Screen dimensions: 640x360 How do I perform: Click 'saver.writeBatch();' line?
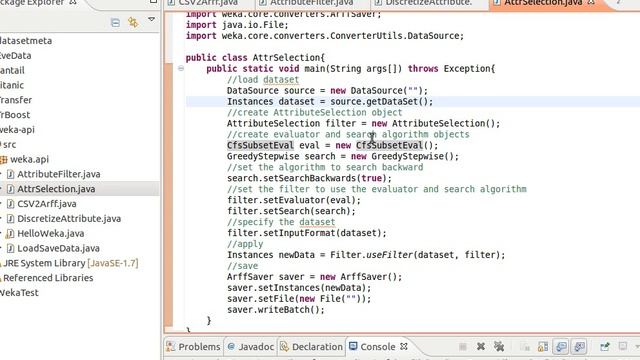pyautogui.click(x=276, y=310)
